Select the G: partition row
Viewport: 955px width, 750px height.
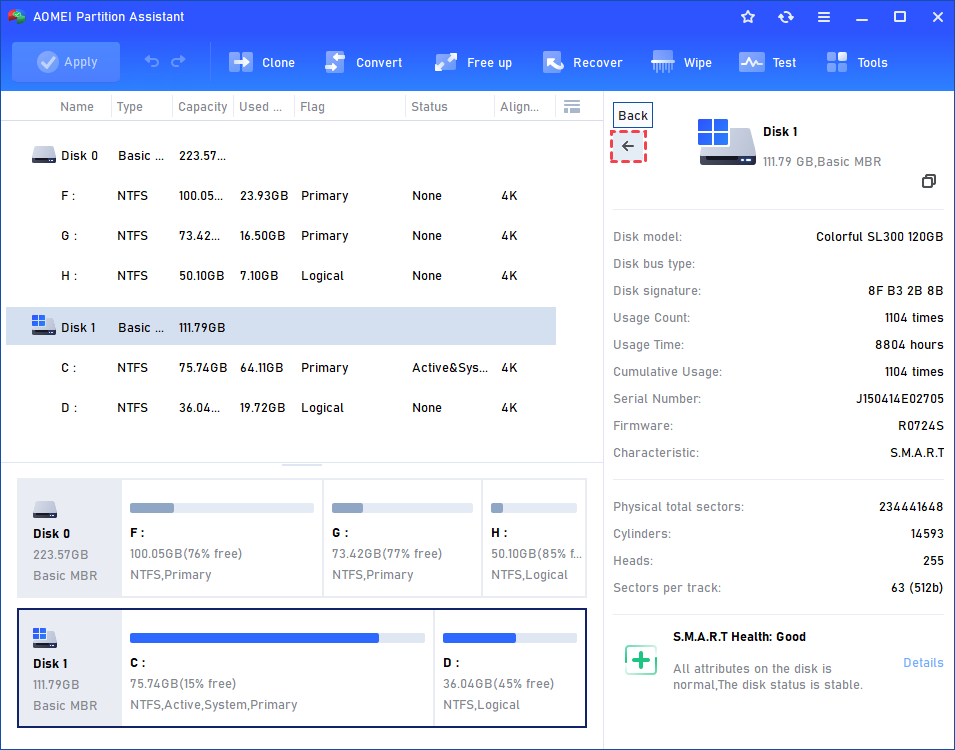pos(281,236)
